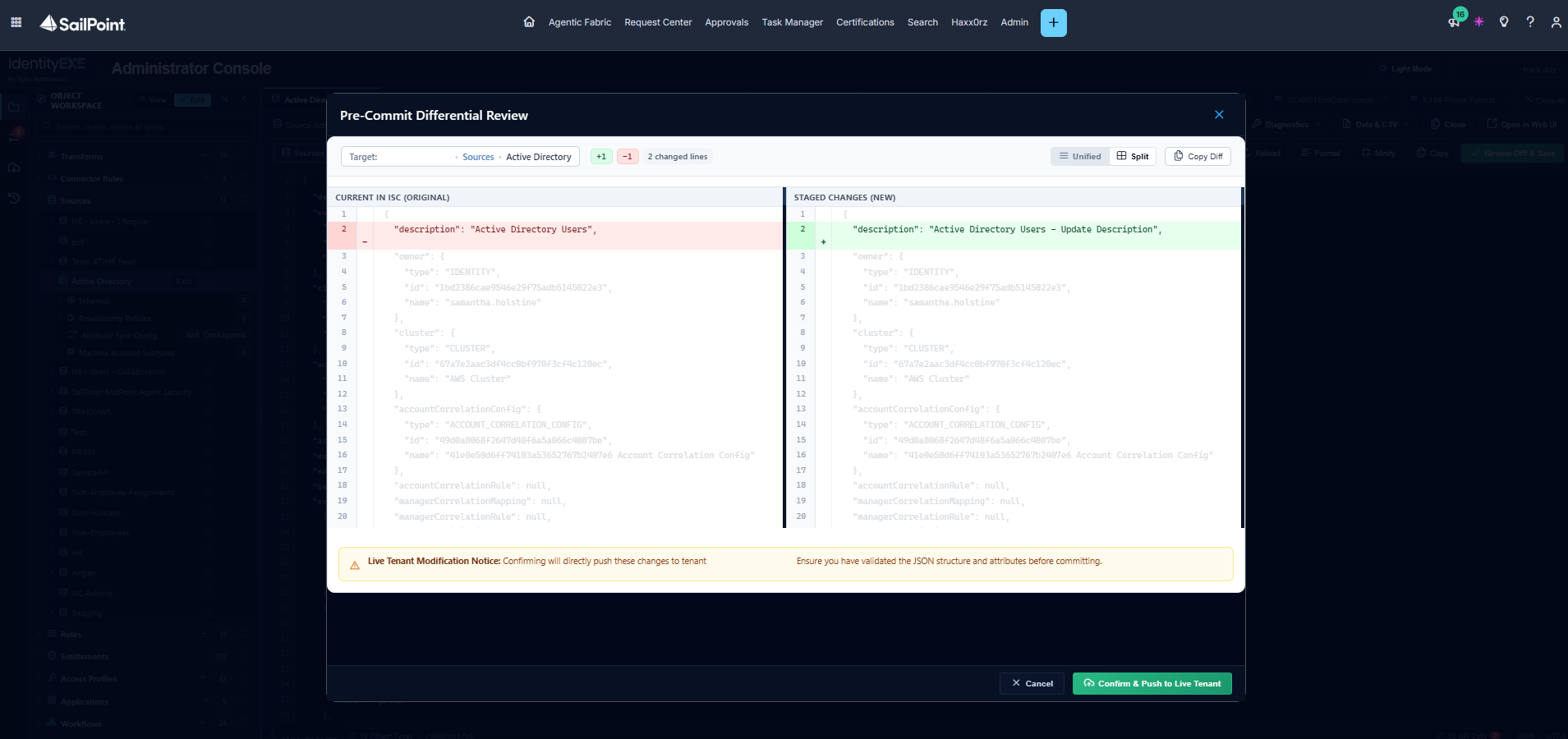Click the history clock sidebar icon
This screenshot has width=1568, height=739.
14,198
